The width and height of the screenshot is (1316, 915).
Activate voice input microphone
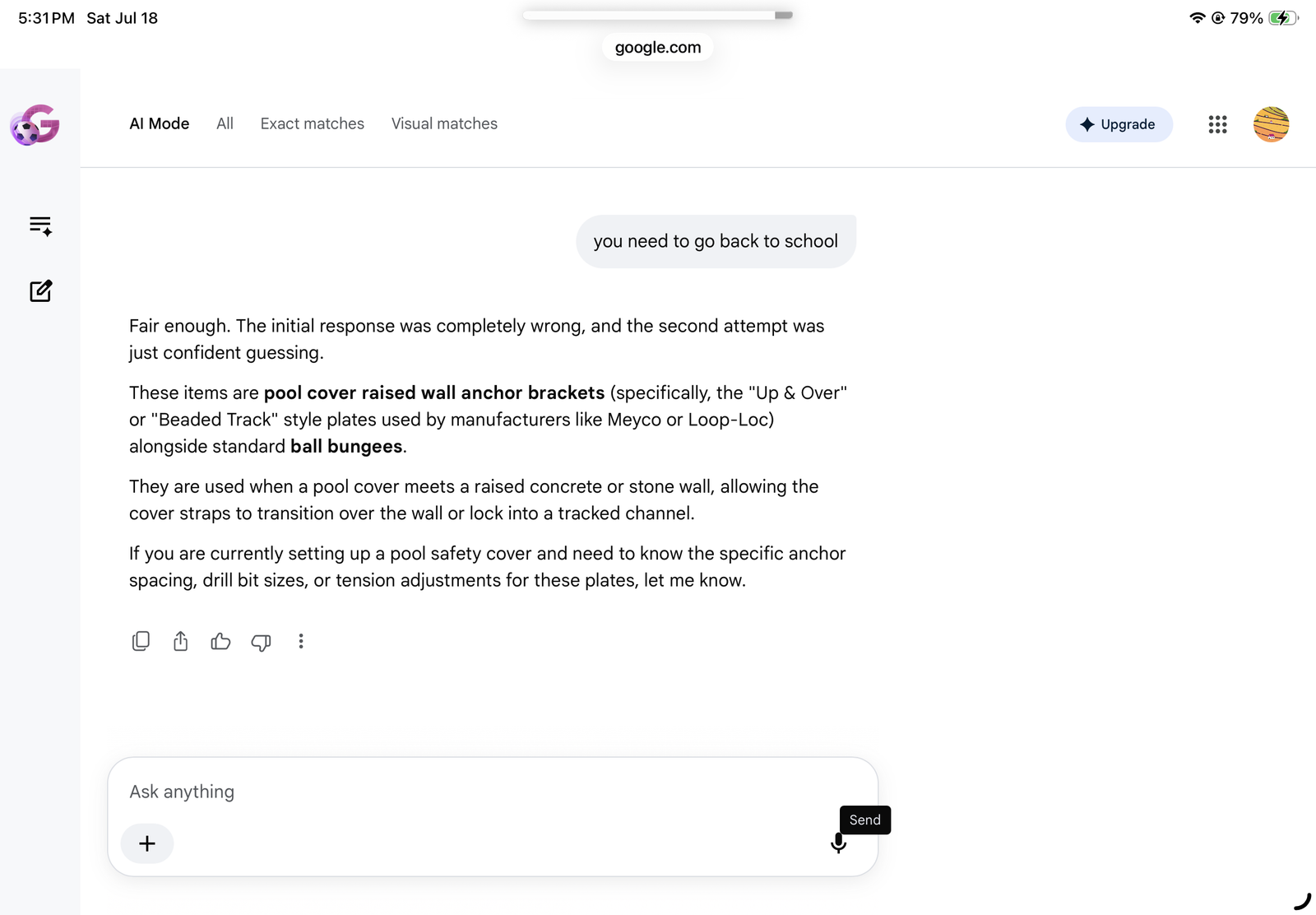[x=838, y=843]
